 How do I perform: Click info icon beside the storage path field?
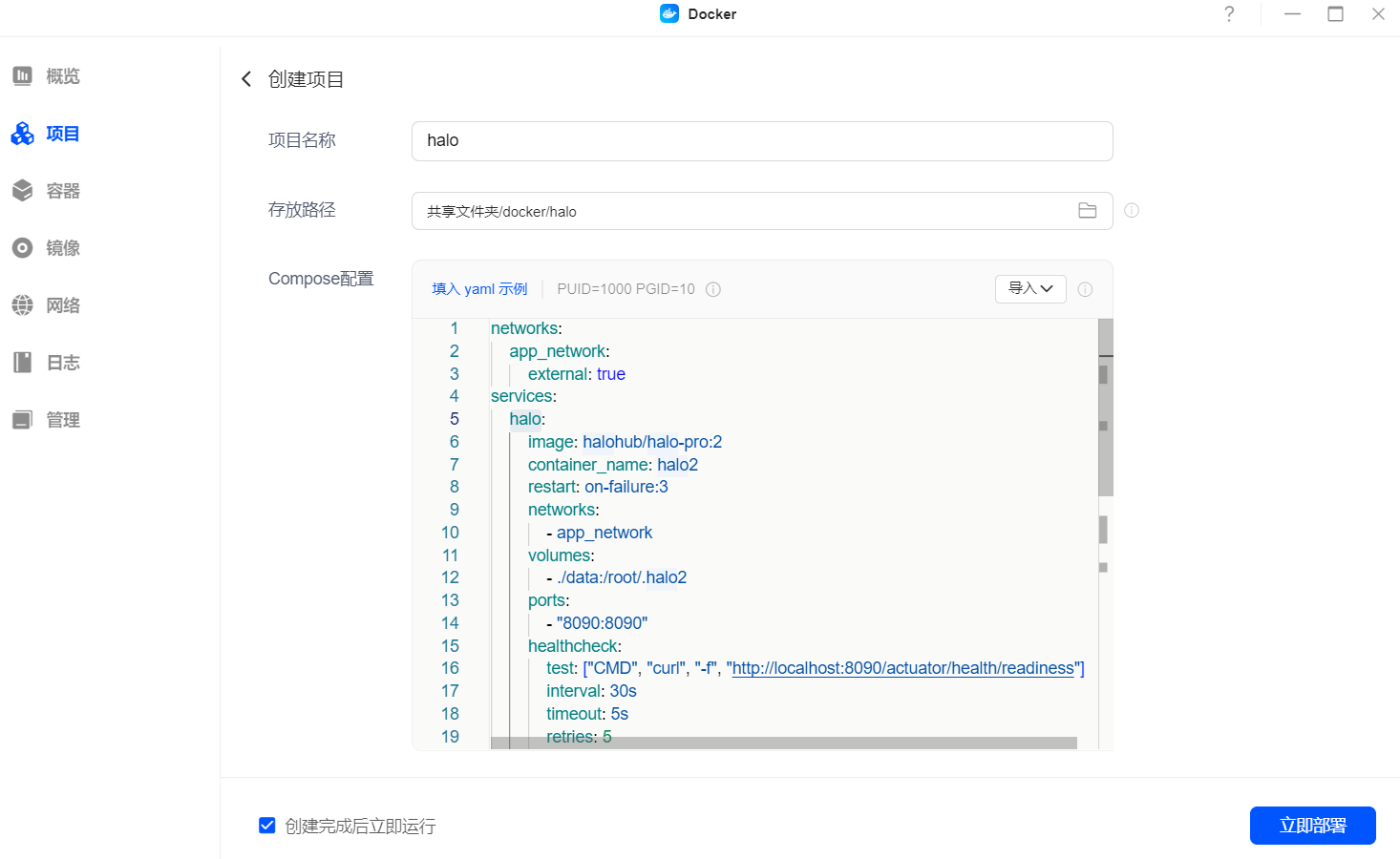1132,211
